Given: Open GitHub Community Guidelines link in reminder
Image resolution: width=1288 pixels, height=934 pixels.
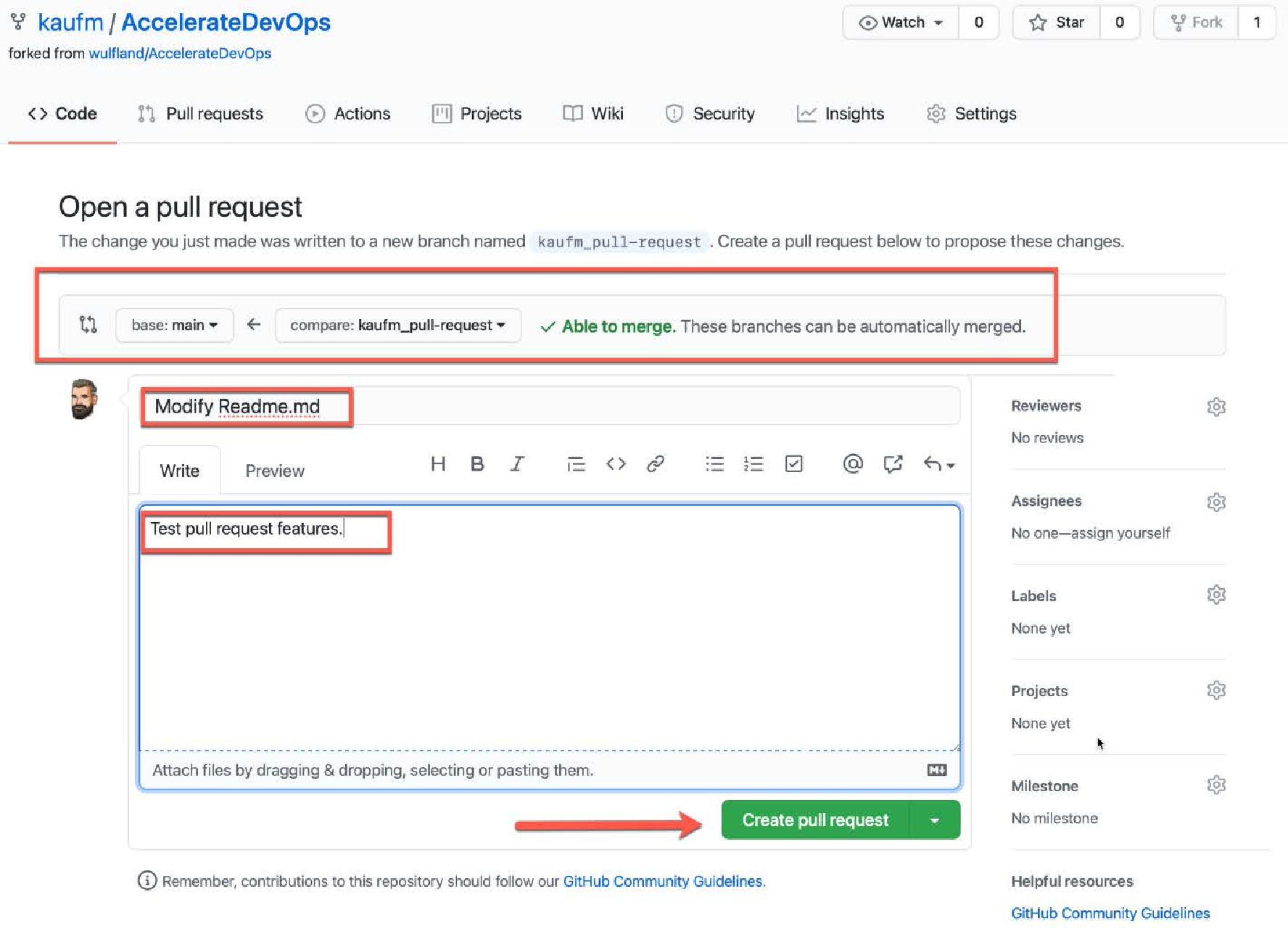Looking at the screenshot, I should pos(663,882).
